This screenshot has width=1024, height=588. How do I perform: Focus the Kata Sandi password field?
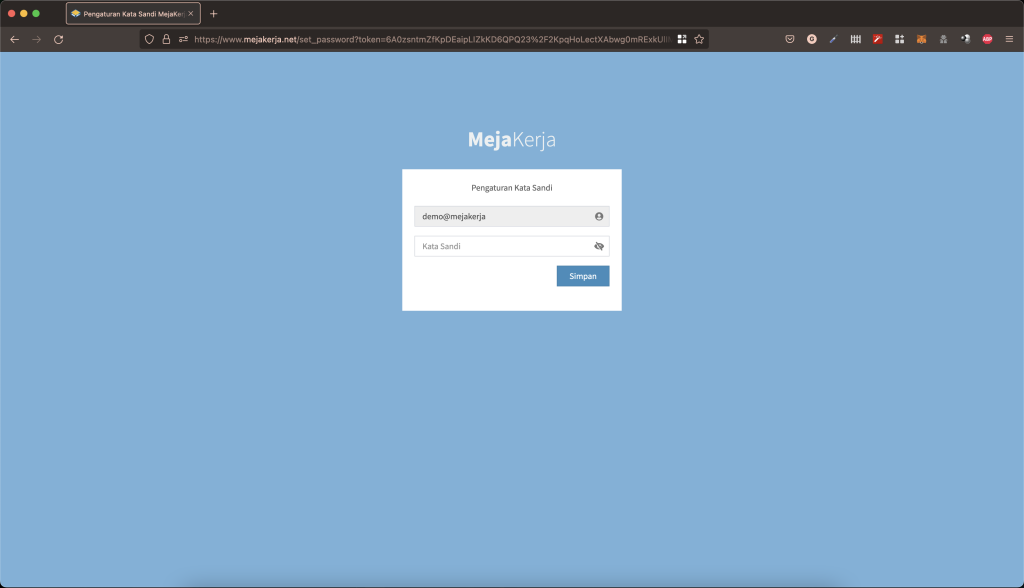coord(511,246)
